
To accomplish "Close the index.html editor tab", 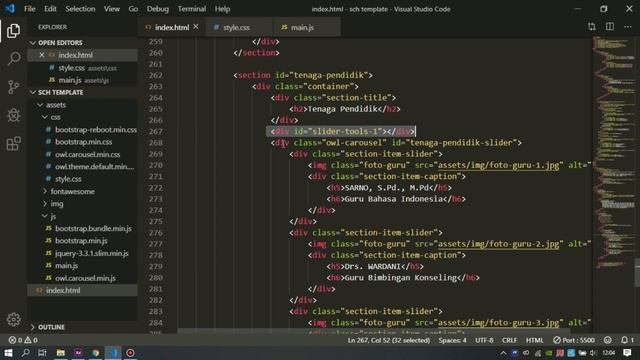I will [x=196, y=27].
